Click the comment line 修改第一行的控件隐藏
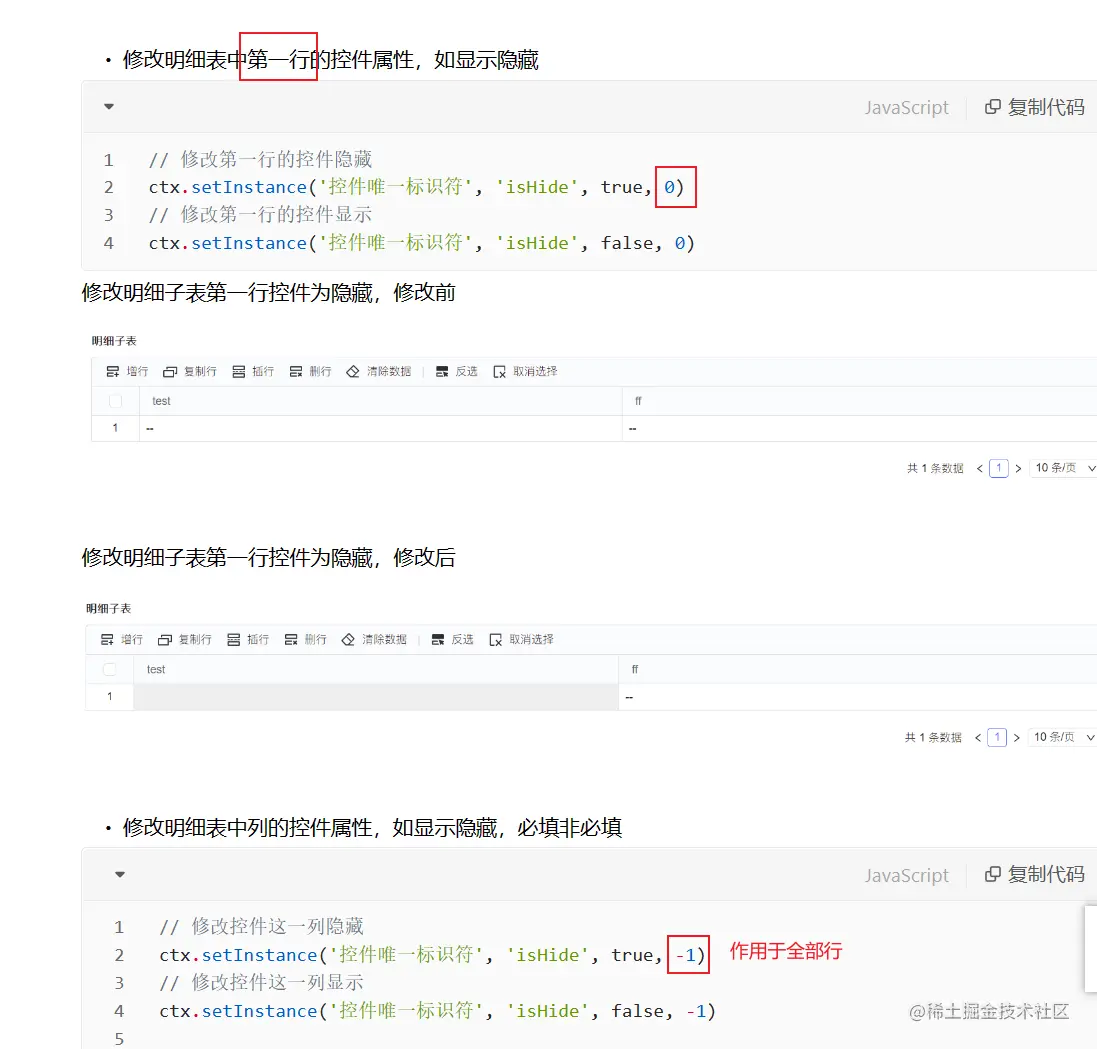Viewport: 1097px width, 1049px height. [x=260, y=160]
